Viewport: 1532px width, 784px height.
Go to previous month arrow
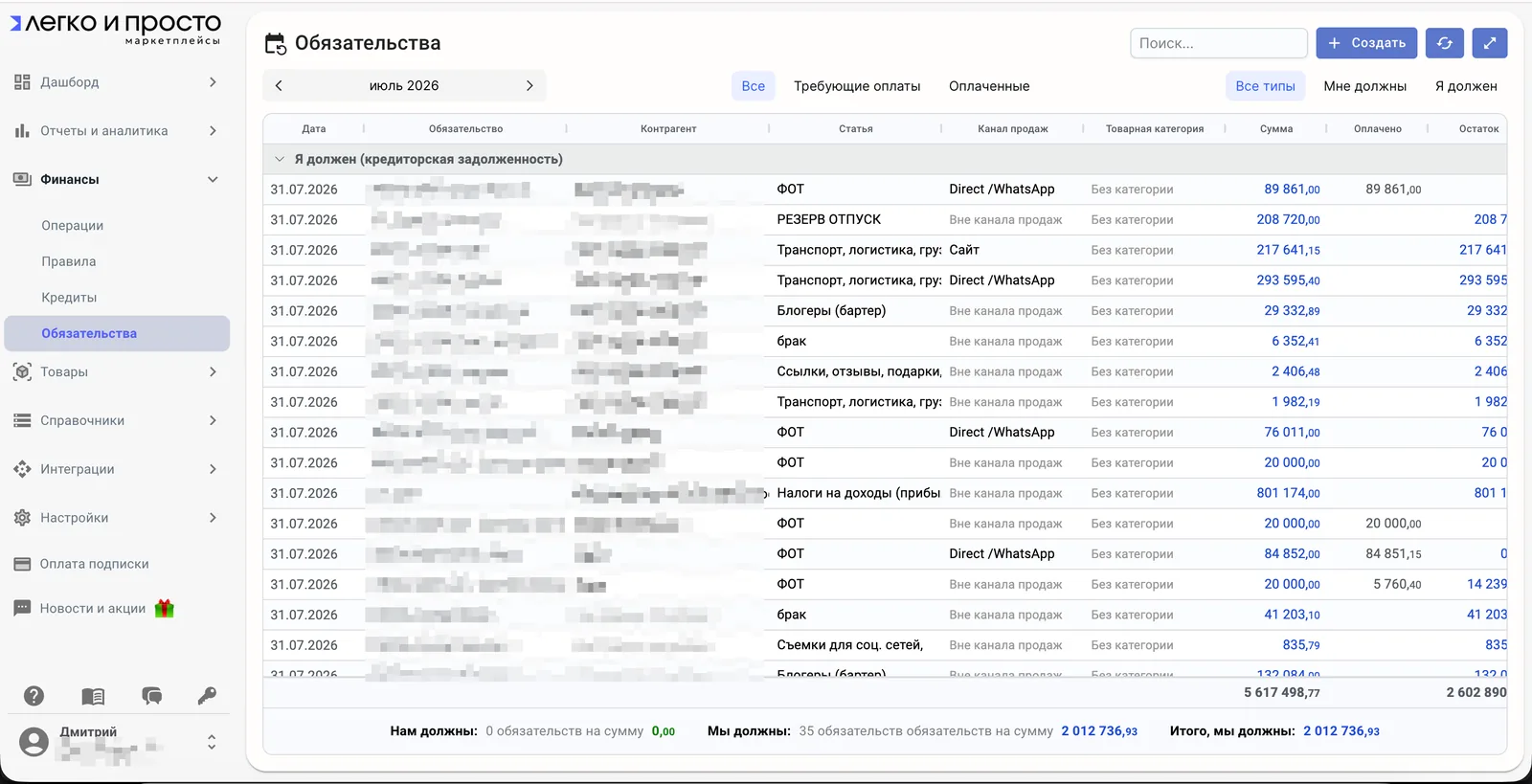279,85
